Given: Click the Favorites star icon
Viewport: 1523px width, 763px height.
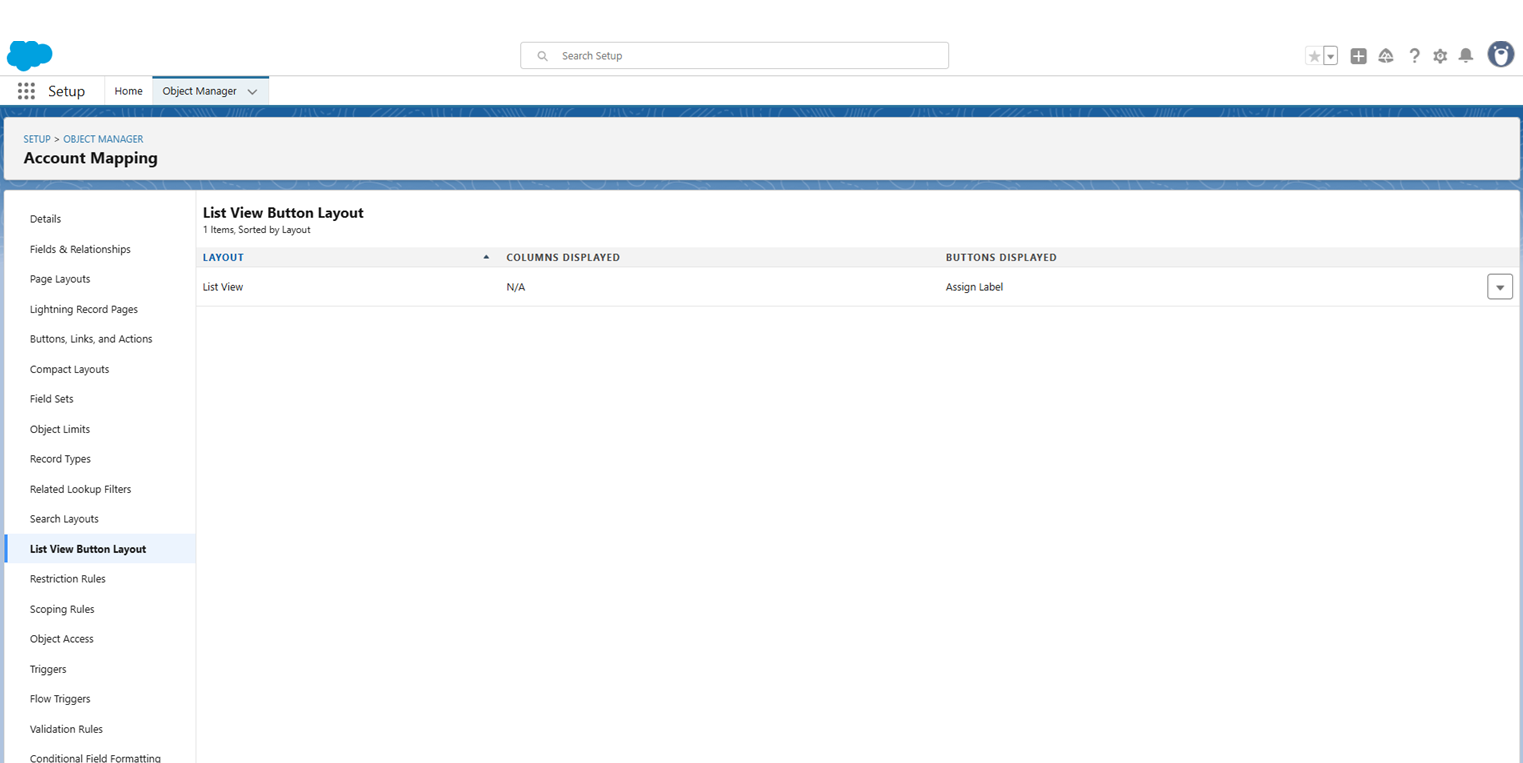Looking at the screenshot, I should tap(1314, 56).
